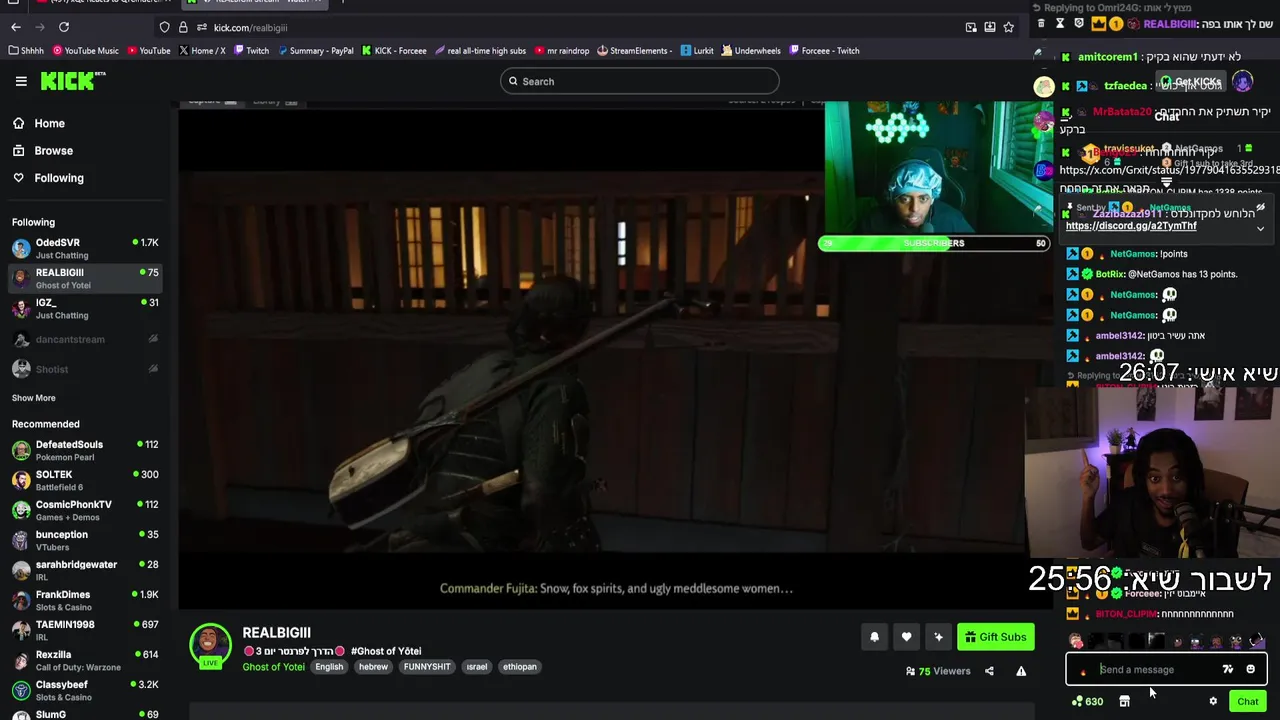Open Rexzilla Warzone channel

click(x=85, y=660)
